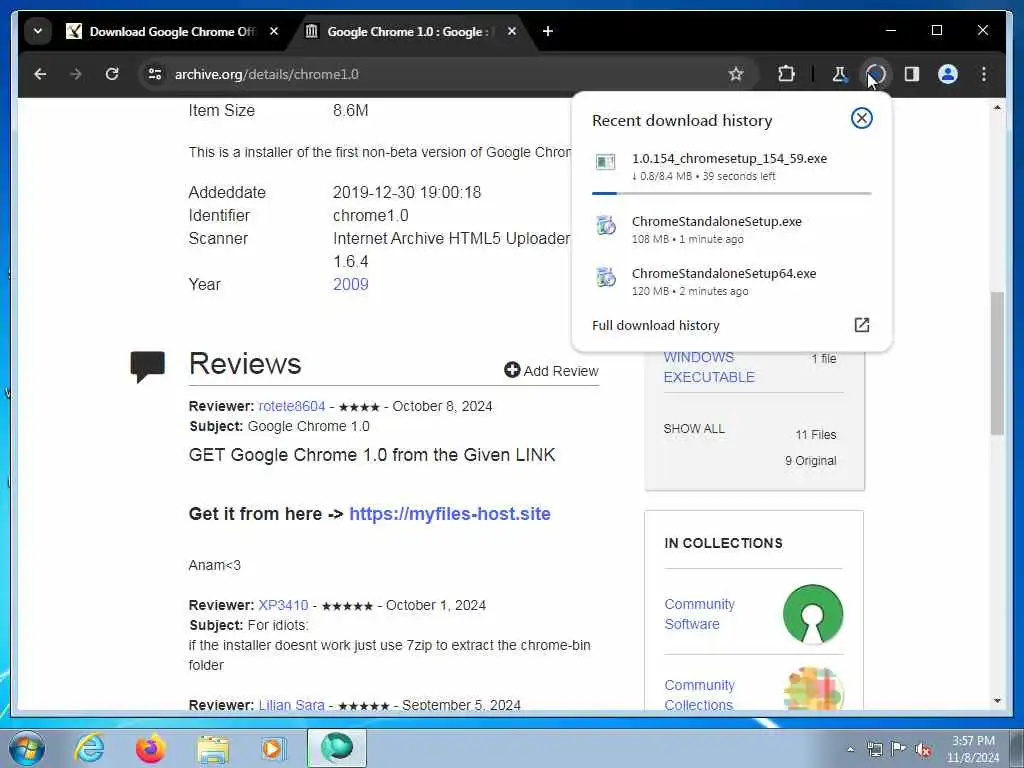Viewport: 1024px width, 768px height.
Task: Select the ChromeStandaloneSetup.exe download entry
Action: pyautogui.click(x=731, y=230)
